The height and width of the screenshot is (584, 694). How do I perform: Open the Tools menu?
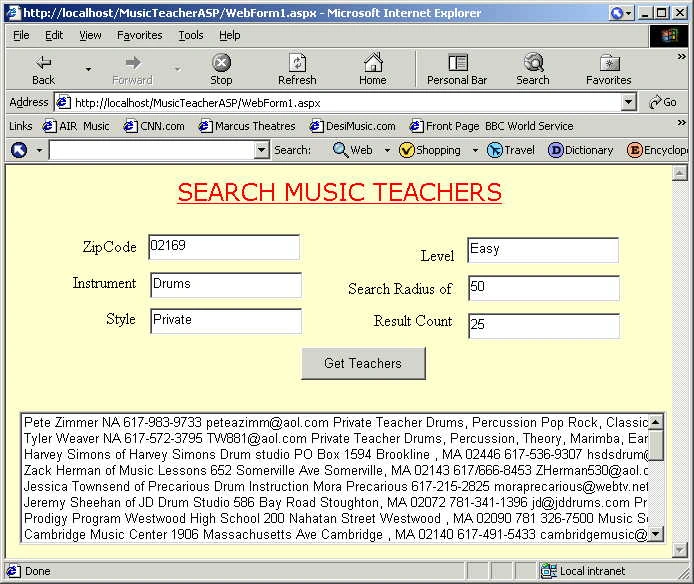(x=191, y=35)
